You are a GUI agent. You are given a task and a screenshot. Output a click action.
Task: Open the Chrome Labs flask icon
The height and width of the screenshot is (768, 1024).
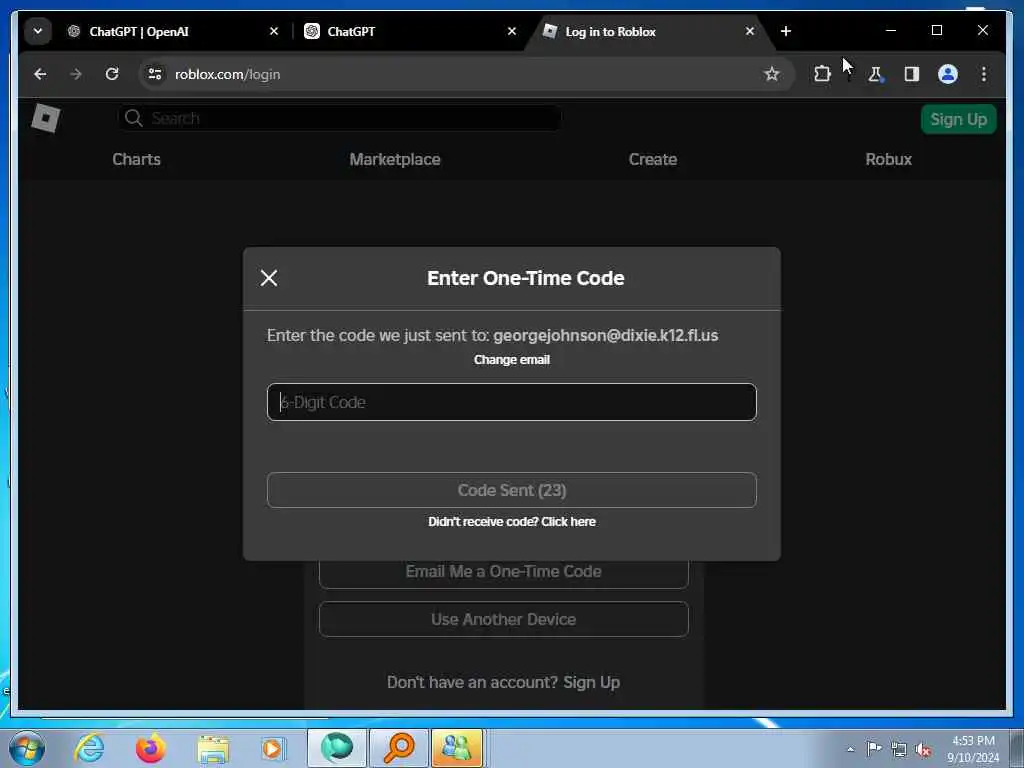875,74
